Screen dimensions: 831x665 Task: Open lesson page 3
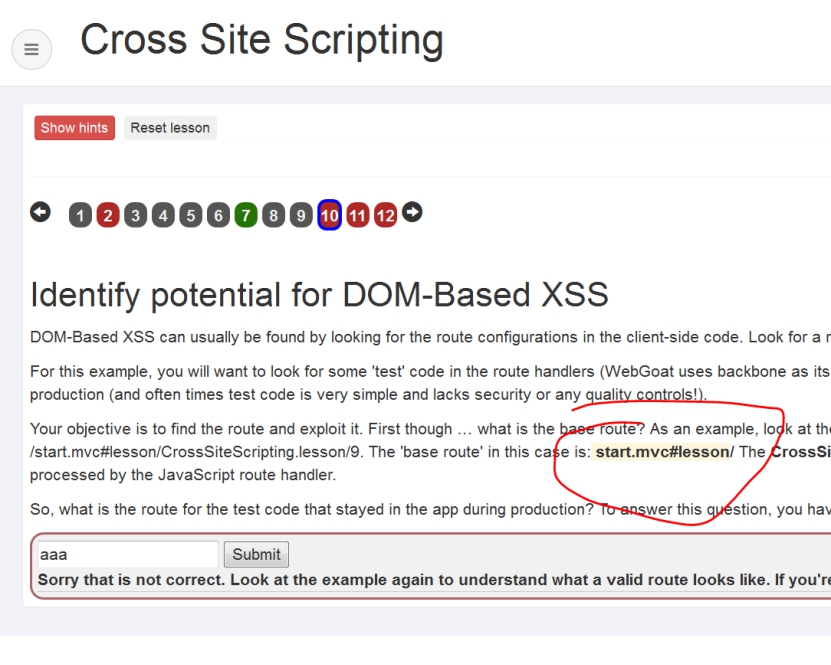click(136, 216)
